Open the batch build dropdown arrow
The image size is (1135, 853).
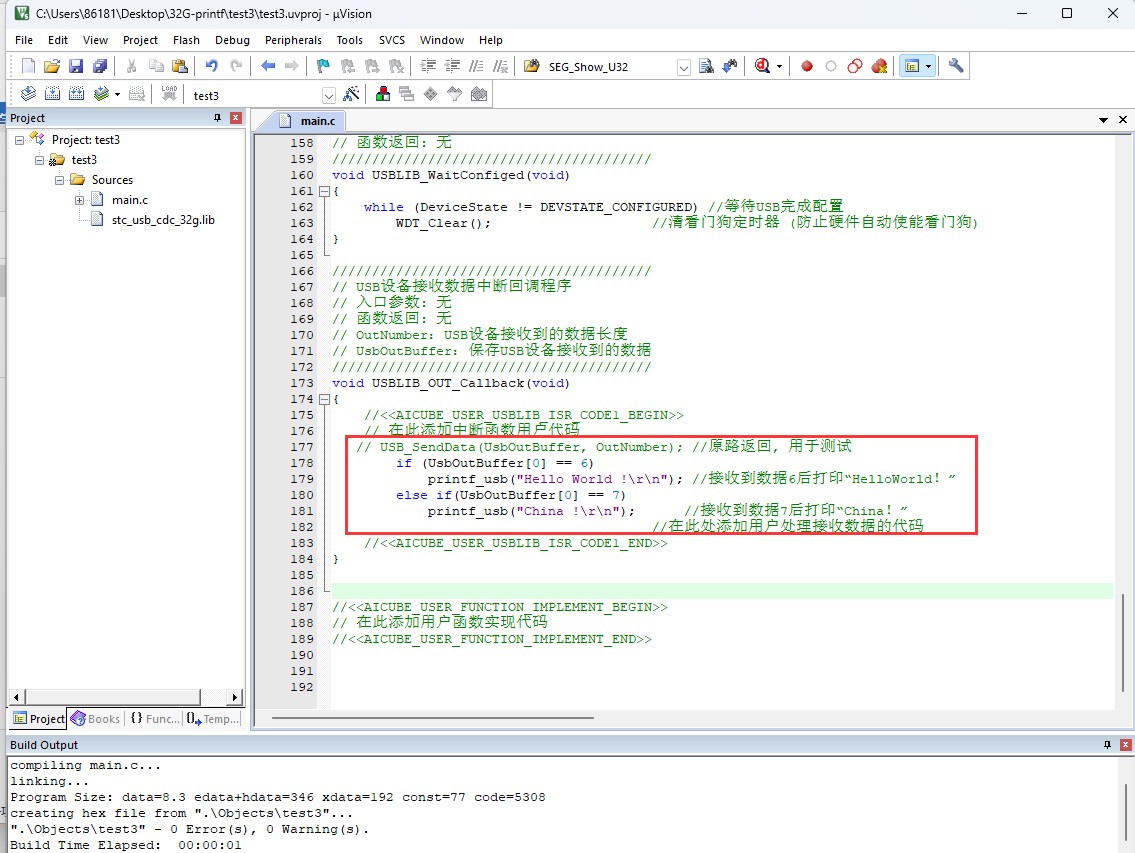click(117, 94)
